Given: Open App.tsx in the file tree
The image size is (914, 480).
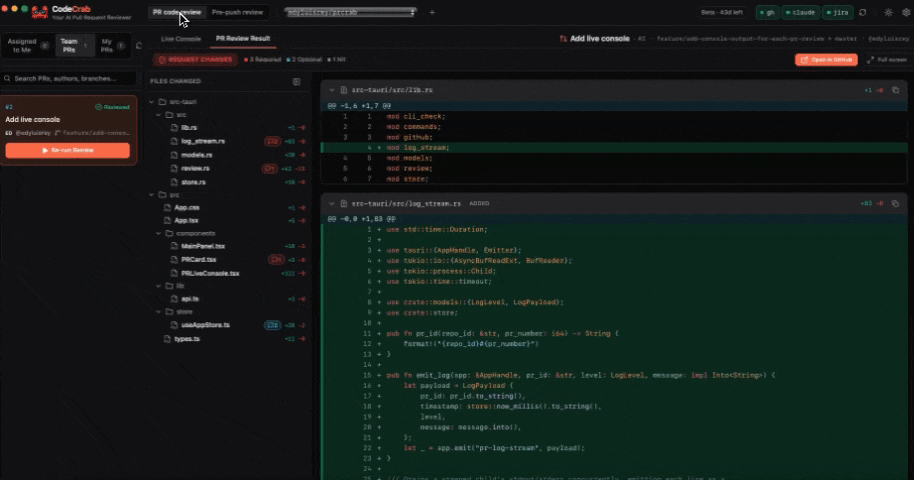Looking at the screenshot, I should 187,220.
